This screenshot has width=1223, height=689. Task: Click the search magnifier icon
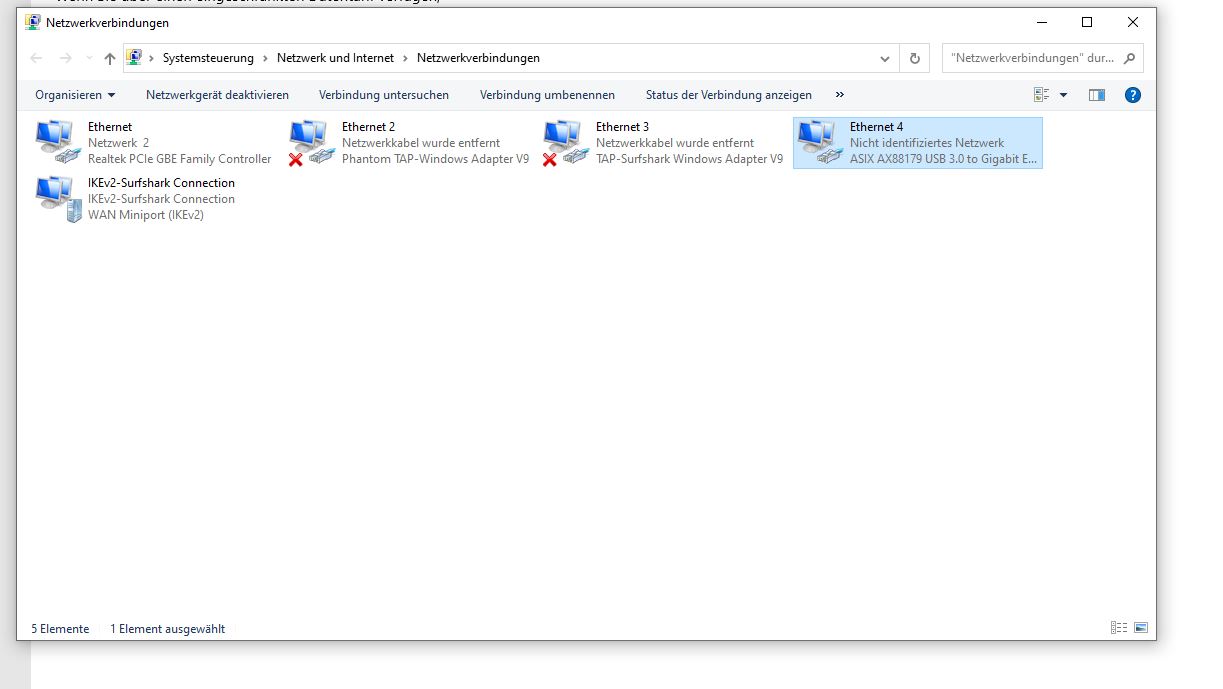coord(1130,58)
